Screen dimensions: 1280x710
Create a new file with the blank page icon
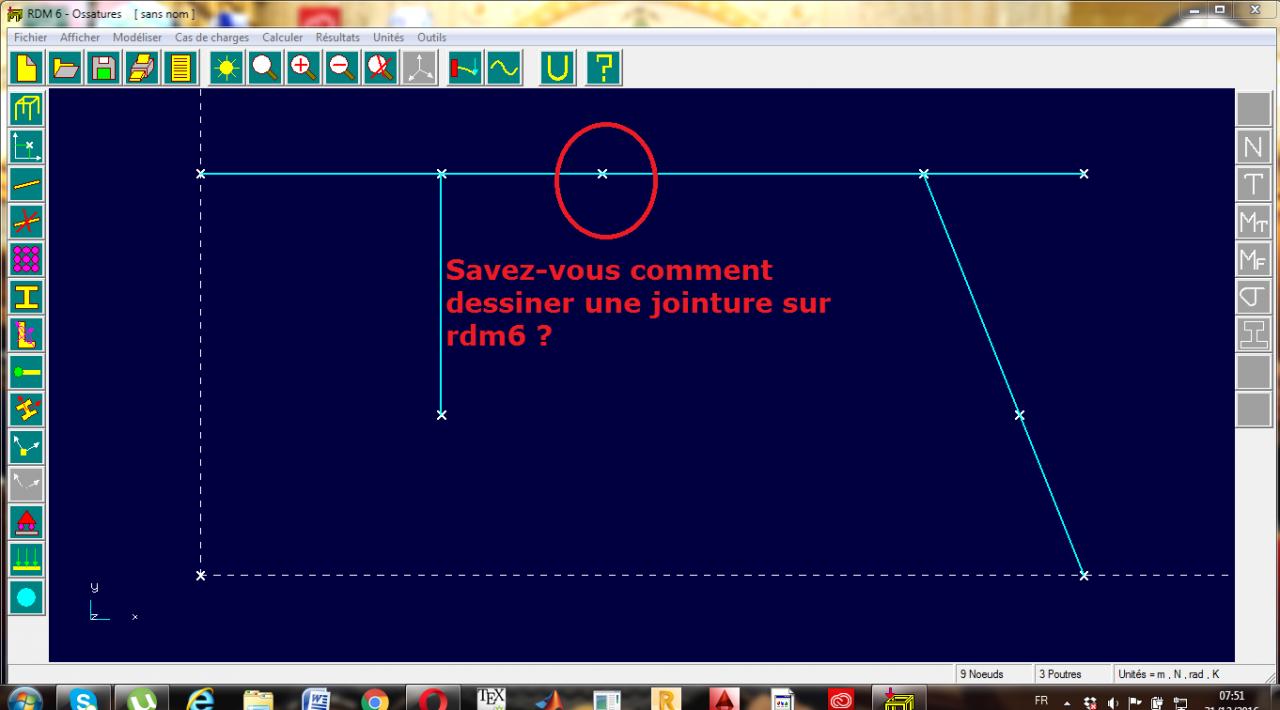click(x=27, y=68)
